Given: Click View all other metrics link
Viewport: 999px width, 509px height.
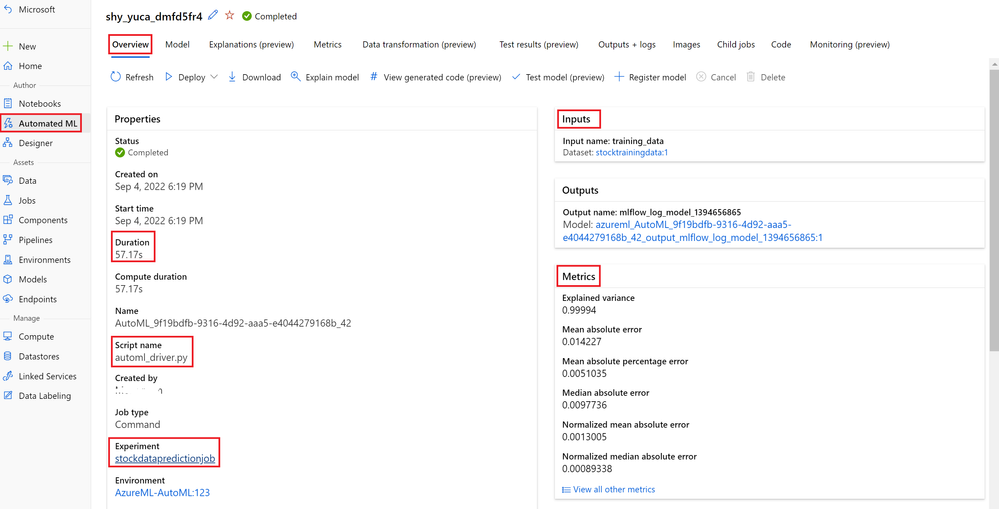Looking at the screenshot, I should coord(608,489).
